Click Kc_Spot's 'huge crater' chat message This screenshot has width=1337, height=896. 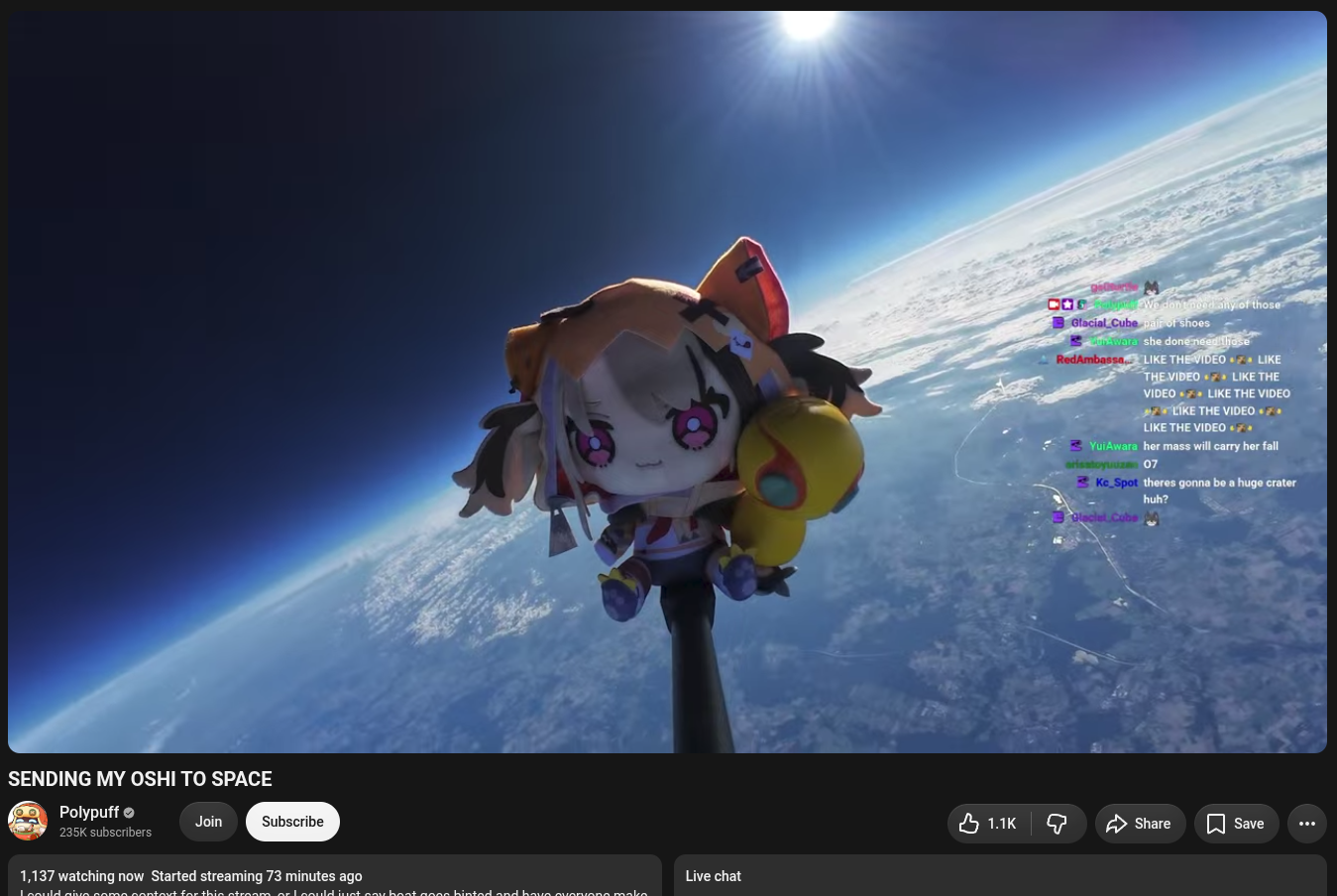tap(1219, 491)
